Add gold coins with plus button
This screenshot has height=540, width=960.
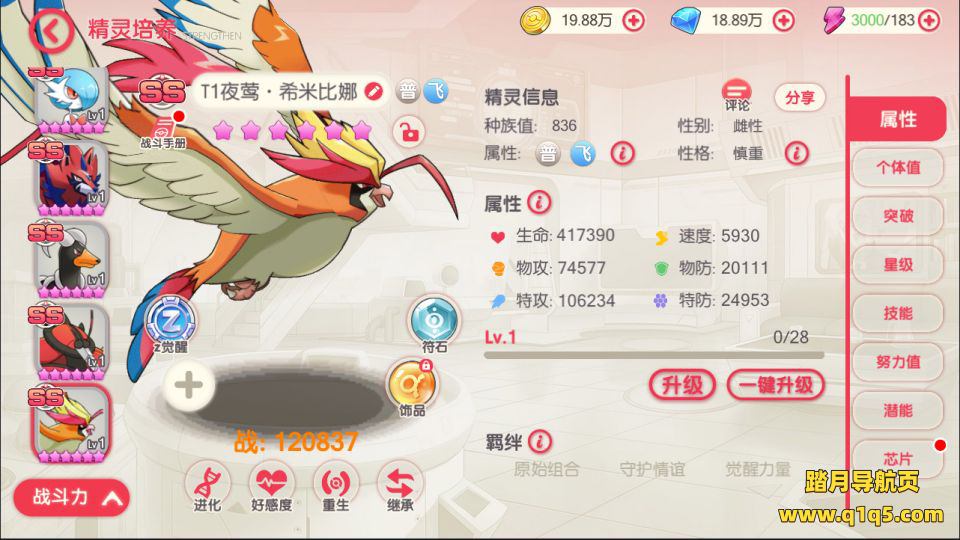(633, 21)
